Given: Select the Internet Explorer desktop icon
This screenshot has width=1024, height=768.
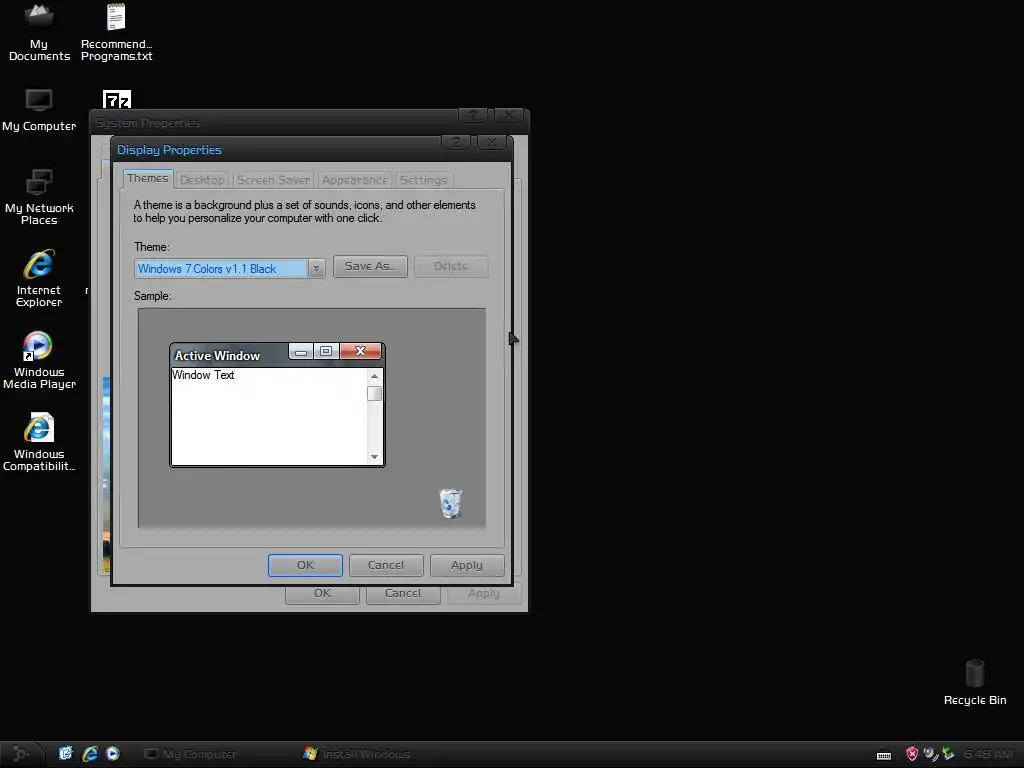Looking at the screenshot, I should click(x=39, y=278).
